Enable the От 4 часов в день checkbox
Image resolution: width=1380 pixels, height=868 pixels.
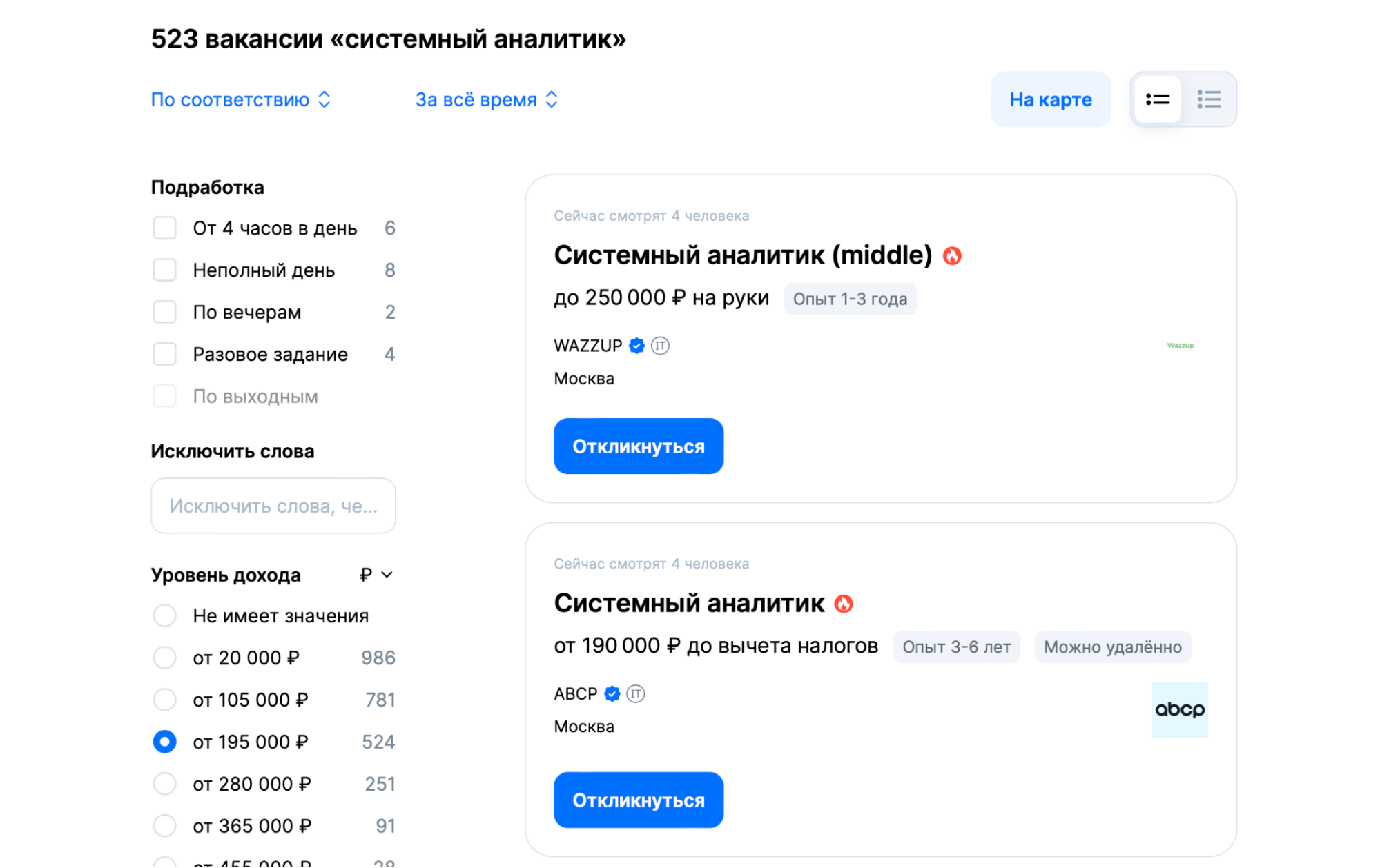click(165, 228)
